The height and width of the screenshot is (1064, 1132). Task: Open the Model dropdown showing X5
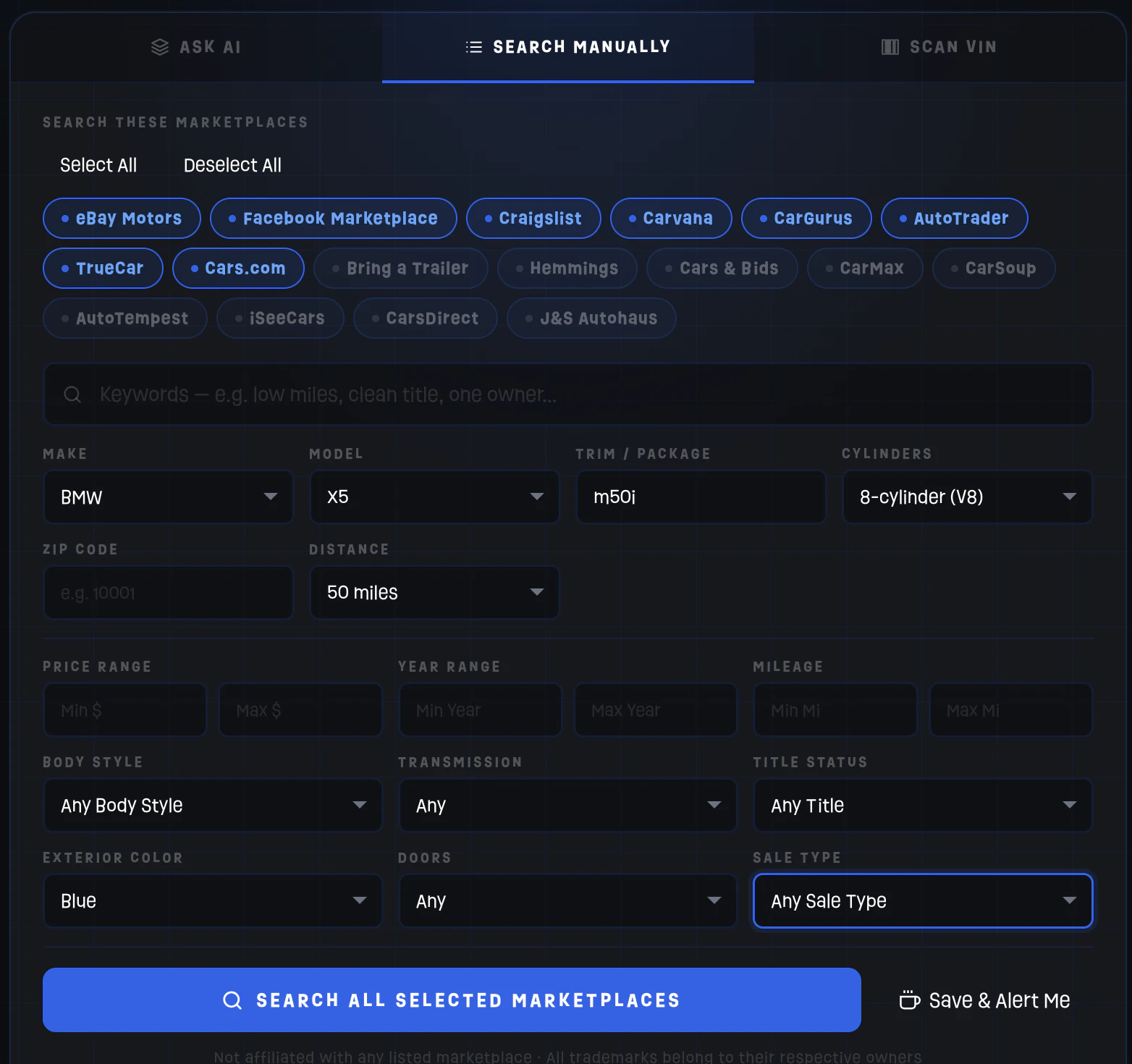[x=435, y=497]
